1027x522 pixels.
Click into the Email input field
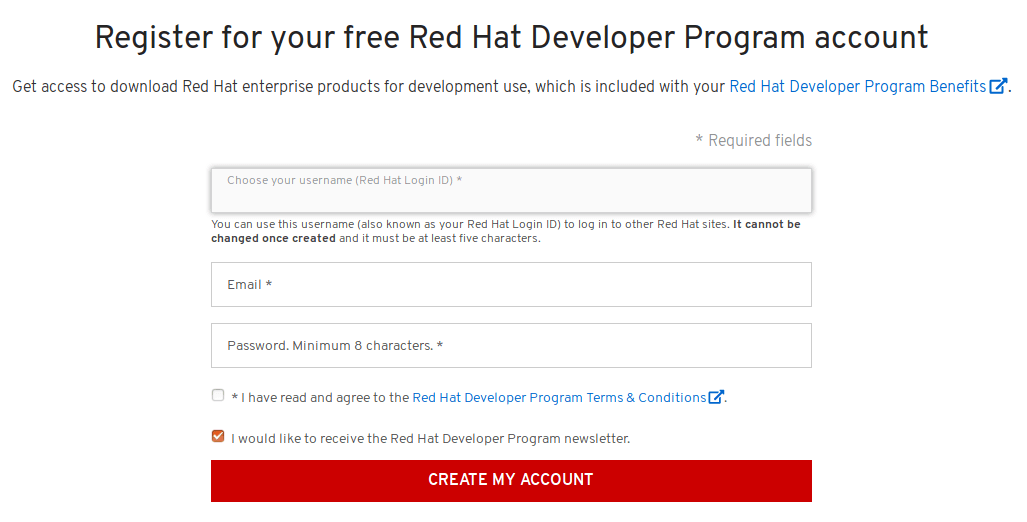(511, 285)
